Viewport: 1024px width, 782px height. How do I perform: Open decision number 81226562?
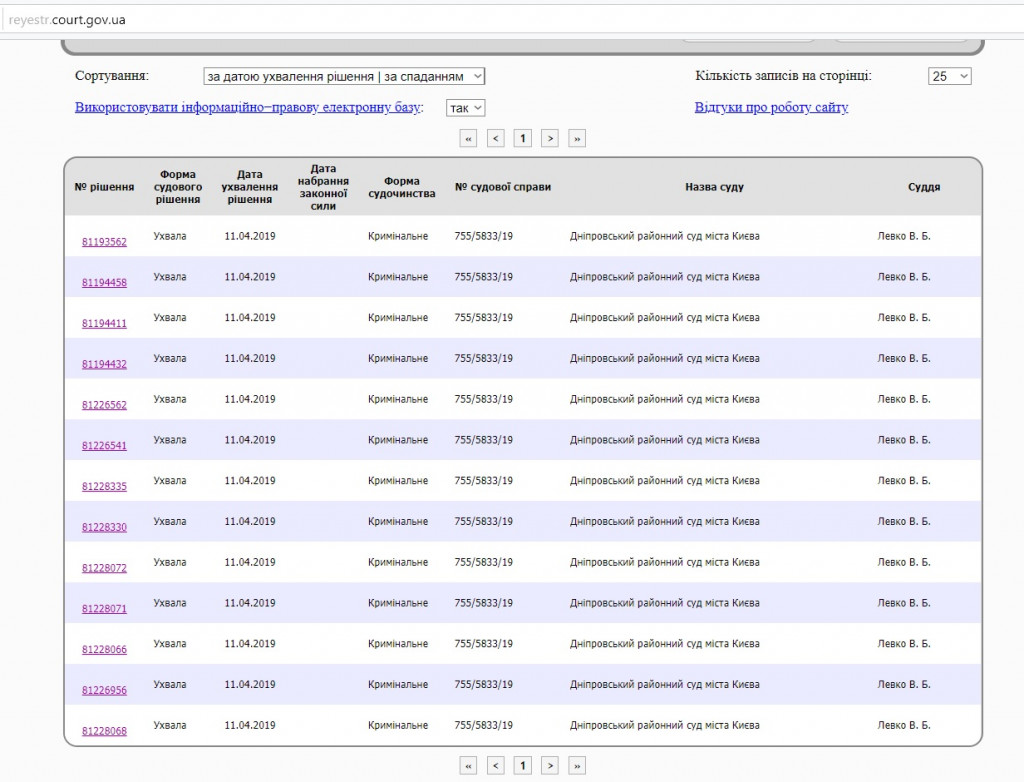104,405
